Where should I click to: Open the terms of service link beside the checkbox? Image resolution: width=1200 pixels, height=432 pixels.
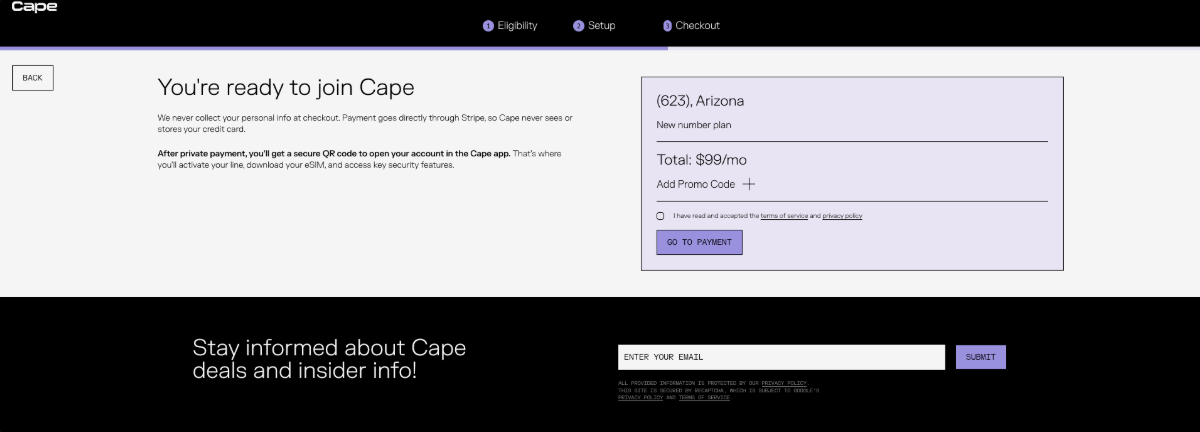[784, 216]
